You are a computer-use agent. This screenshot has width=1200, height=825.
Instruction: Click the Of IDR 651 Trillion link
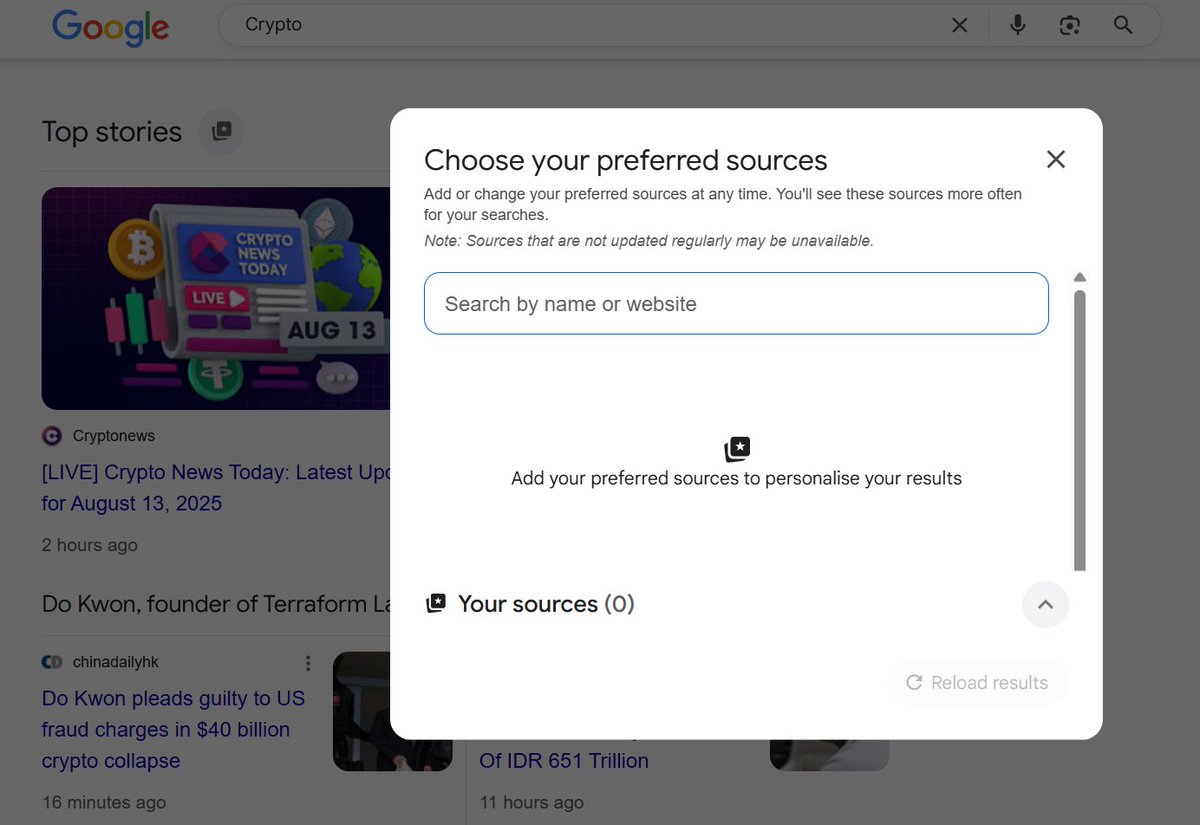[x=564, y=760]
